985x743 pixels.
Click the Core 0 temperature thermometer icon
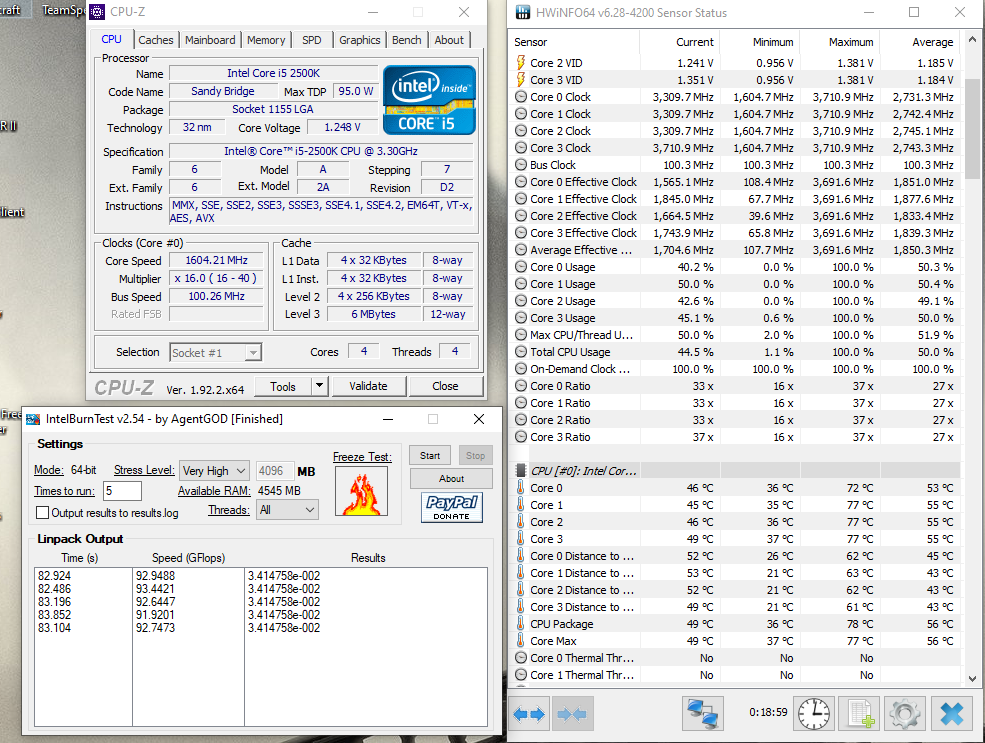click(x=520, y=488)
